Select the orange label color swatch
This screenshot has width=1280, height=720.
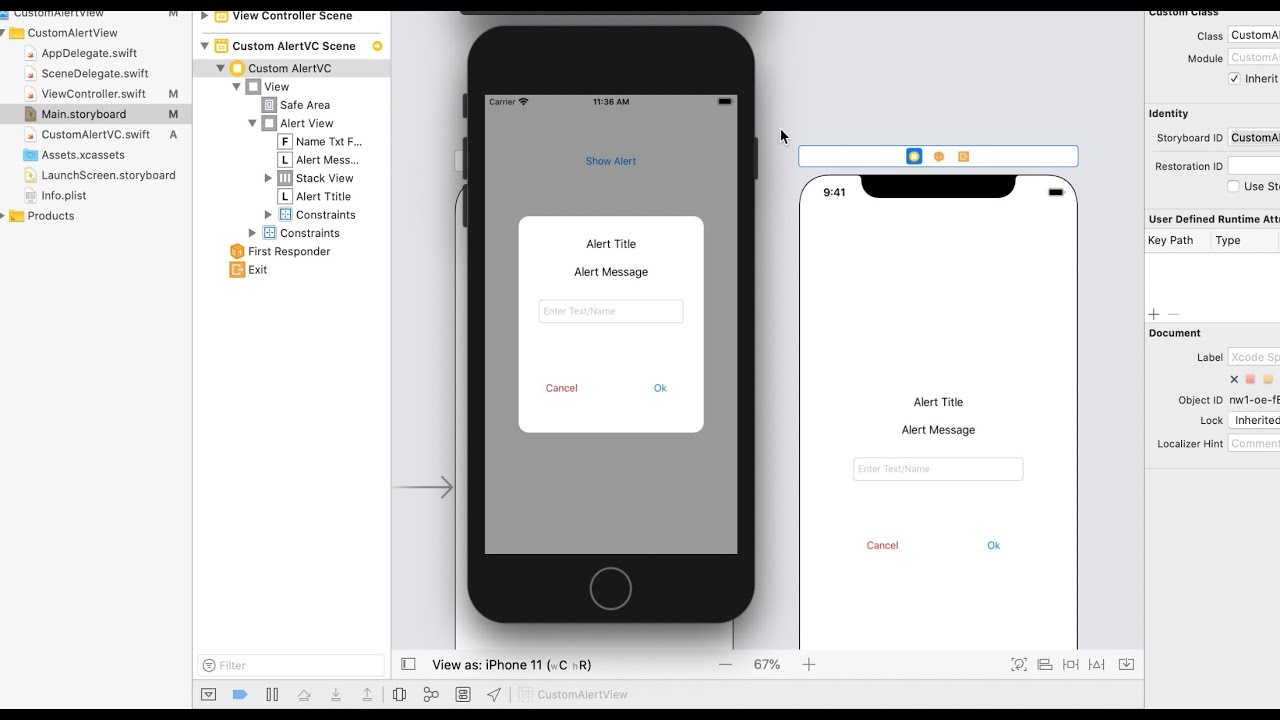pyautogui.click(x=1268, y=379)
